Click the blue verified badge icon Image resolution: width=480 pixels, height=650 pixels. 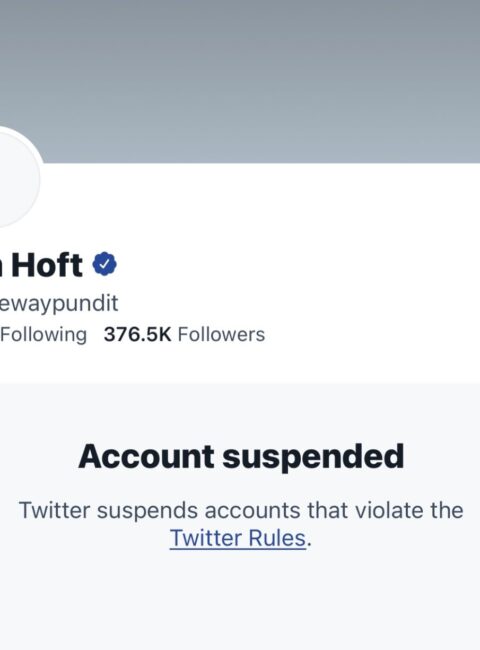[x=104, y=264]
